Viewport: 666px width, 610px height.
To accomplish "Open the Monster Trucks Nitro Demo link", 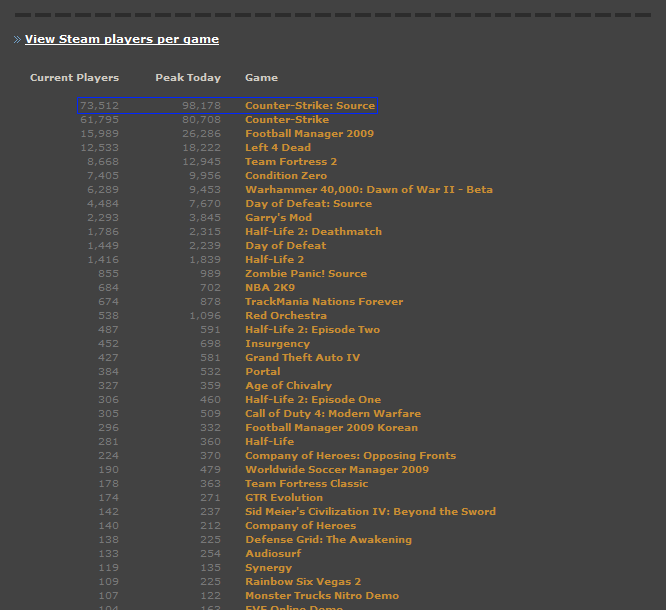I will coord(322,596).
